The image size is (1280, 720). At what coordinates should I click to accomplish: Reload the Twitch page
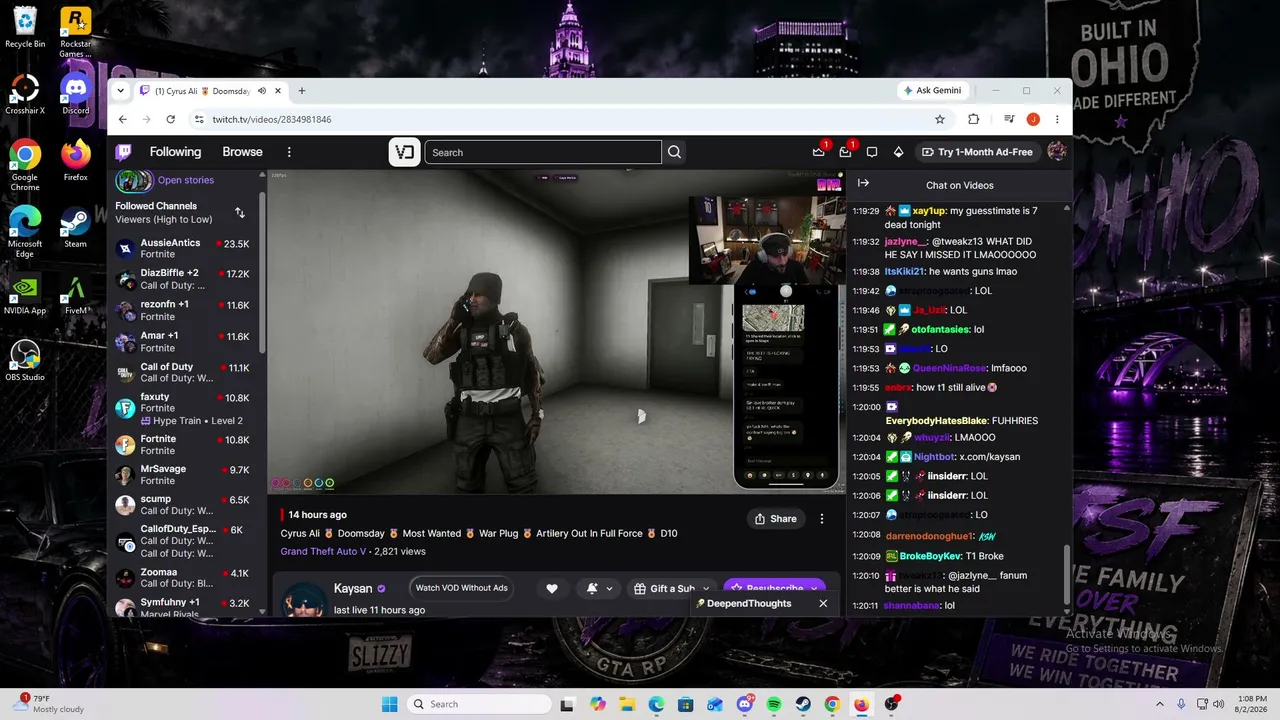click(x=171, y=119)
